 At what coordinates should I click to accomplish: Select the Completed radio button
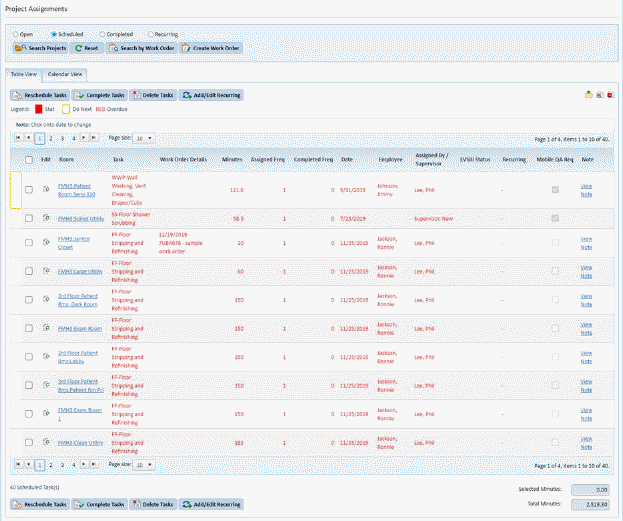pos(103,34)
